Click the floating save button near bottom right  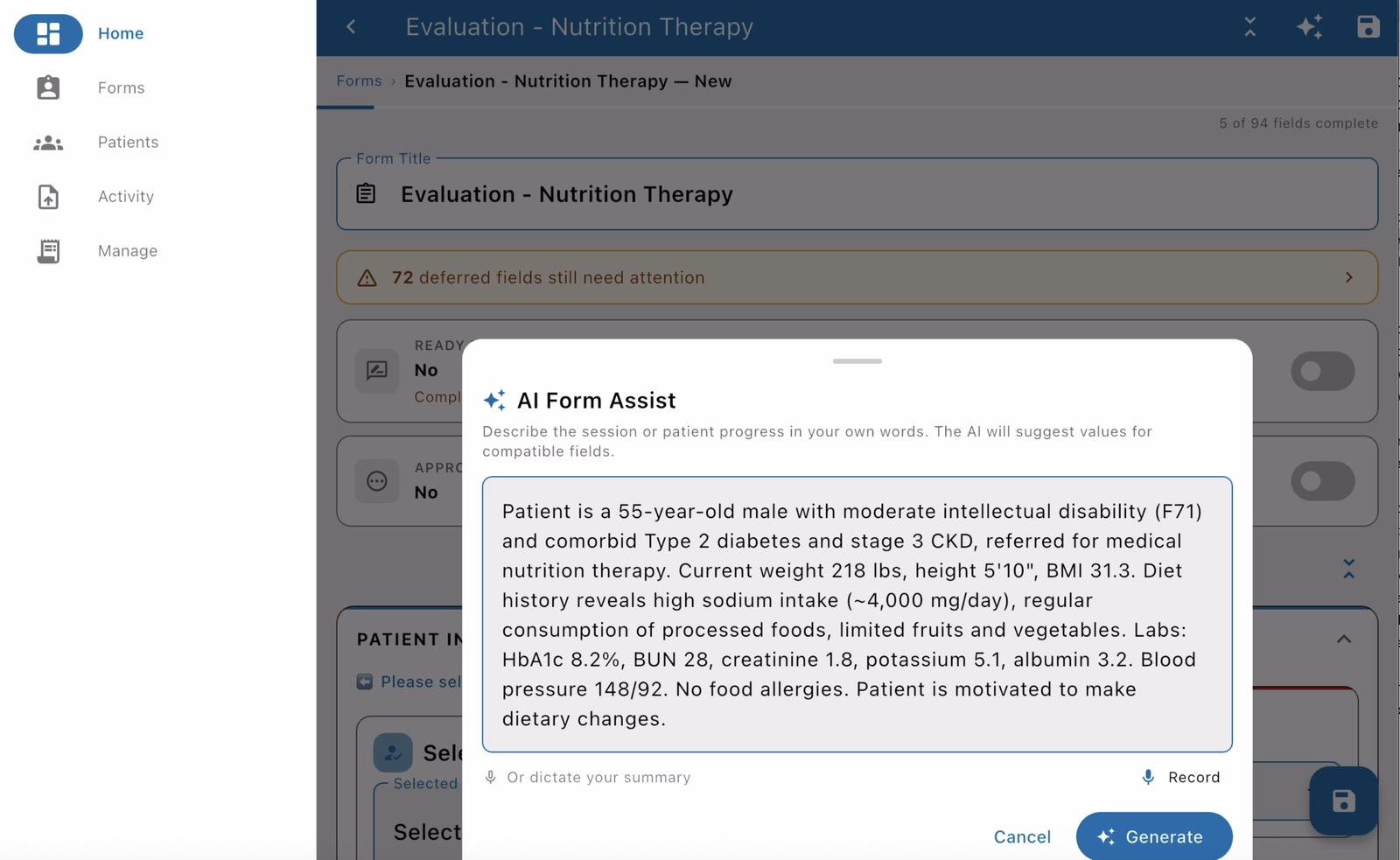pyautogui.click(x=1343, y=801)
